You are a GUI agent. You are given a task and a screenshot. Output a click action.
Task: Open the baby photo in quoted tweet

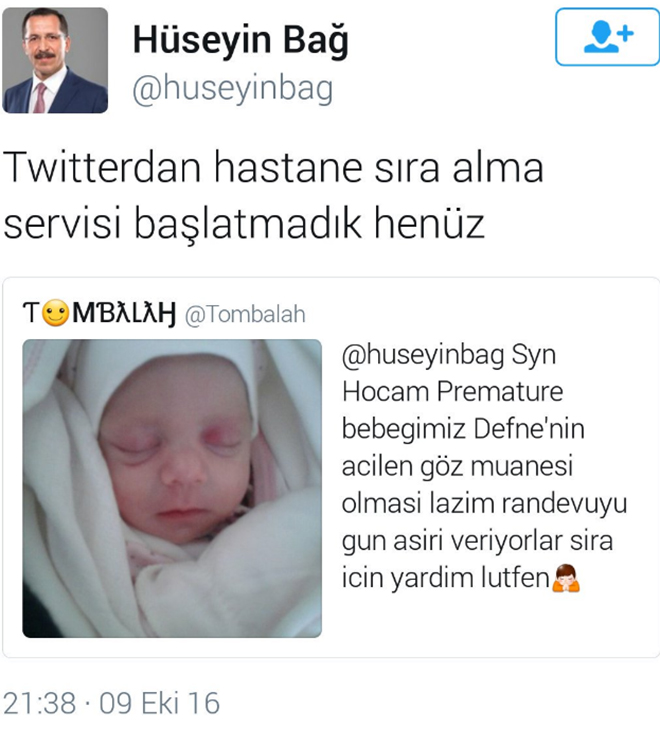172,488
